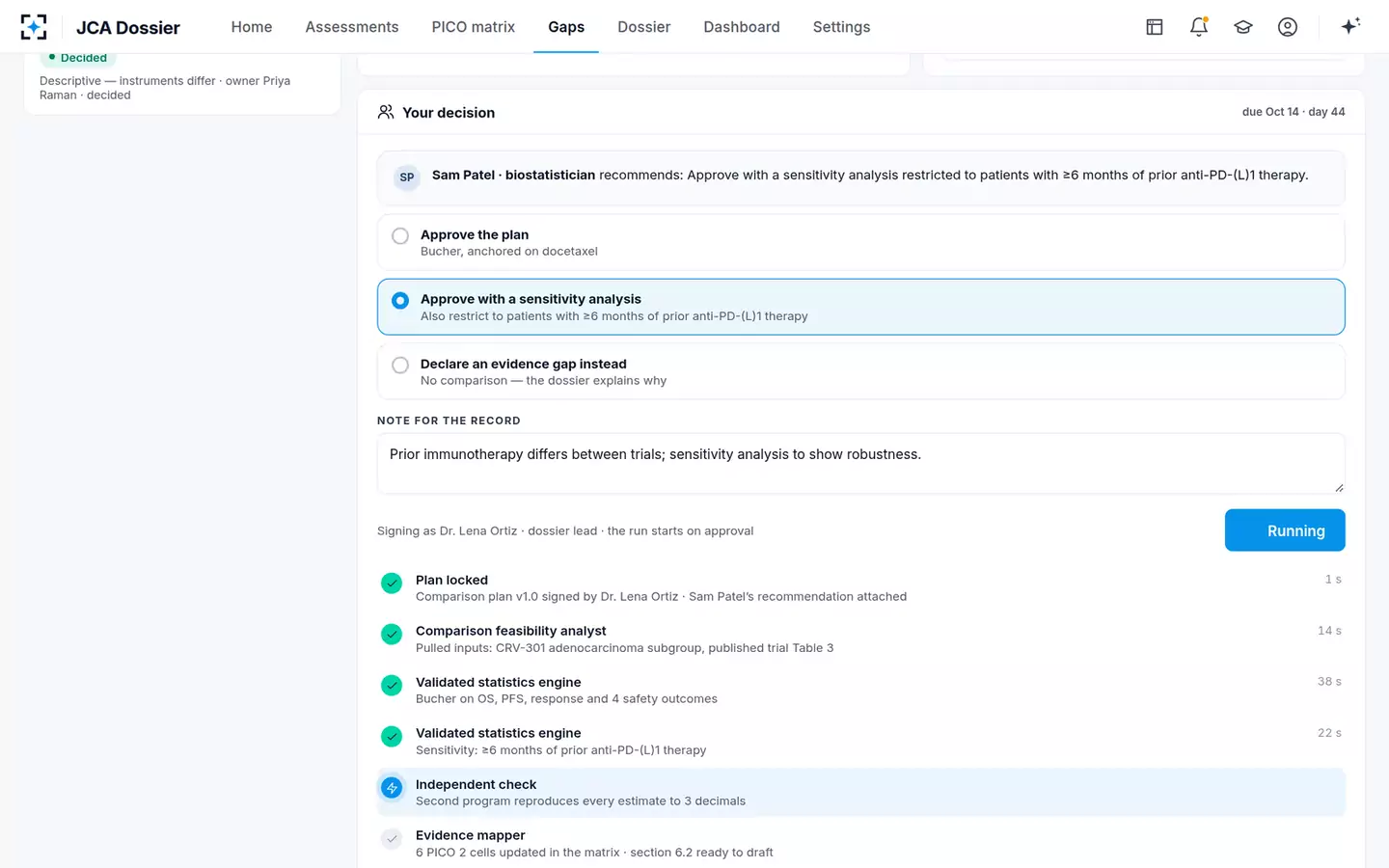1389x868 pixels.
Task: Click the blue Independent check status icon
Action: click(392, 788)
